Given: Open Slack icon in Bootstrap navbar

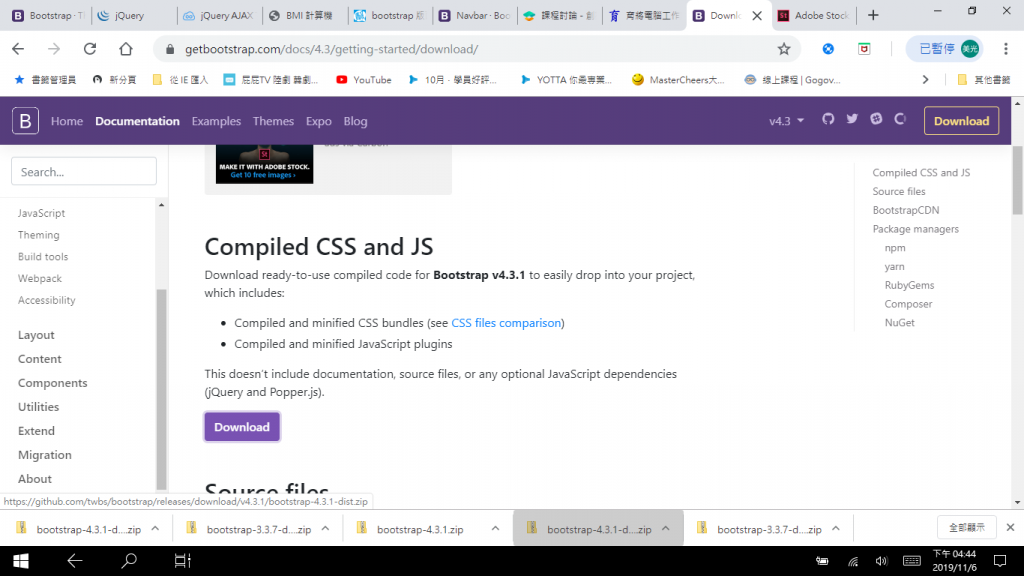Looking at the screenshot, I should (876, 120).
